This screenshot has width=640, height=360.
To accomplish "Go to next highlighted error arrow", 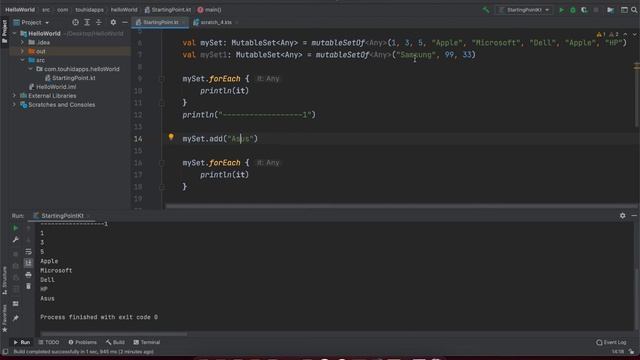I will (x=634, y=34).
